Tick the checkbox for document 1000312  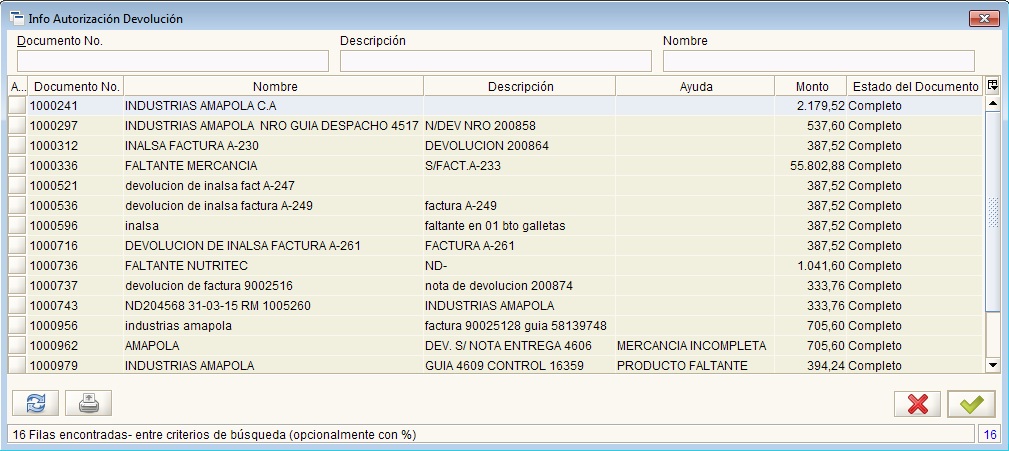(17, 145)
